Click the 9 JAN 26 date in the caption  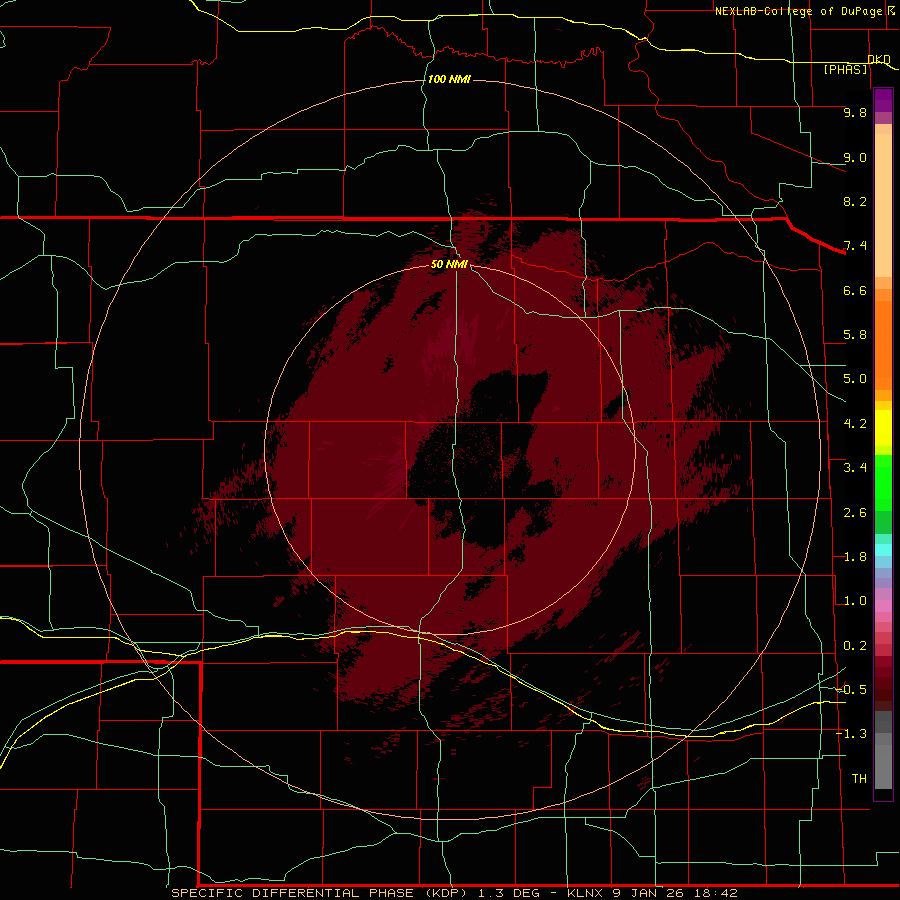(646, 893)
